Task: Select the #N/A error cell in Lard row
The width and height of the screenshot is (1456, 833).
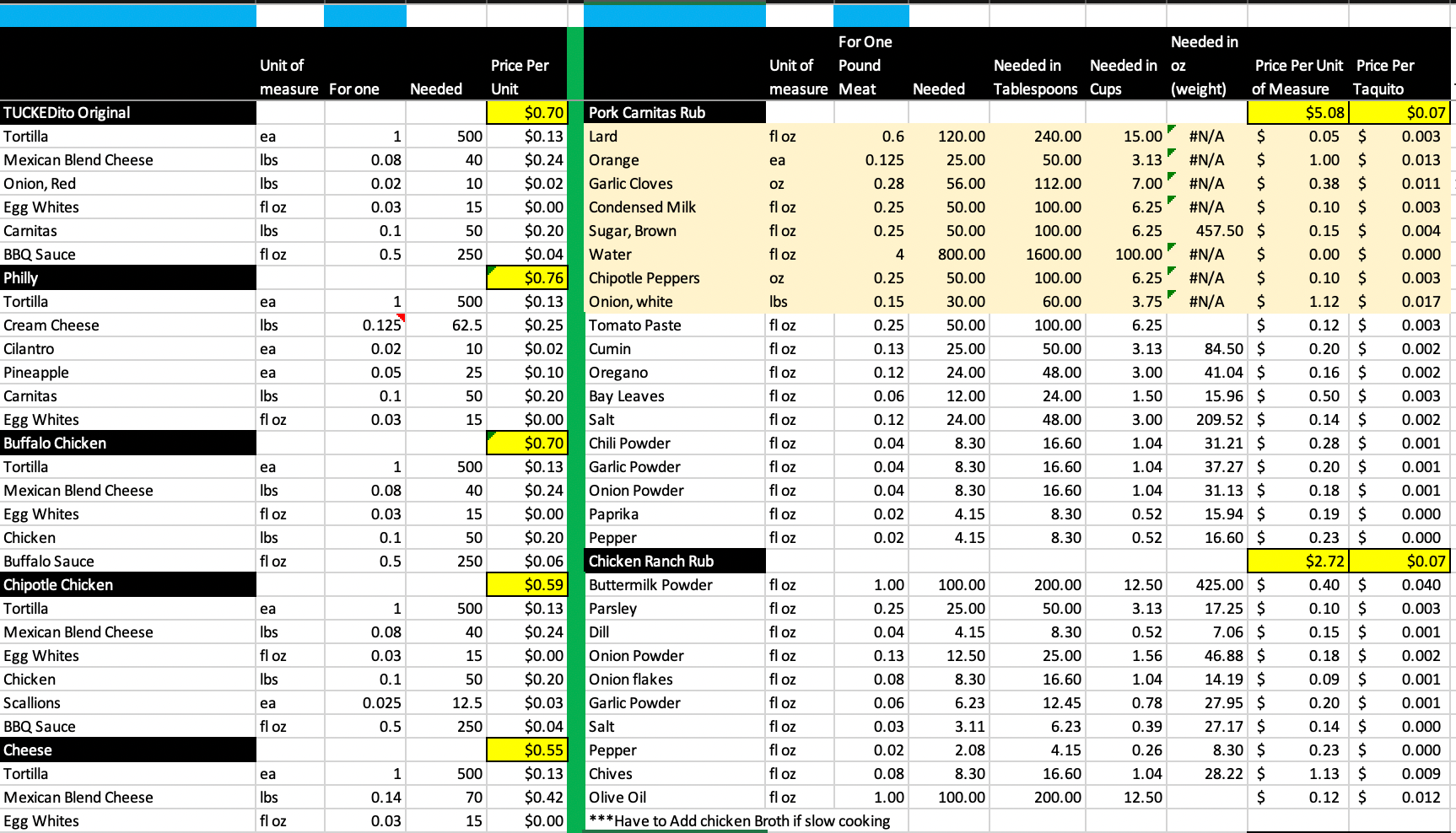Action: [x=1206, y=137]
